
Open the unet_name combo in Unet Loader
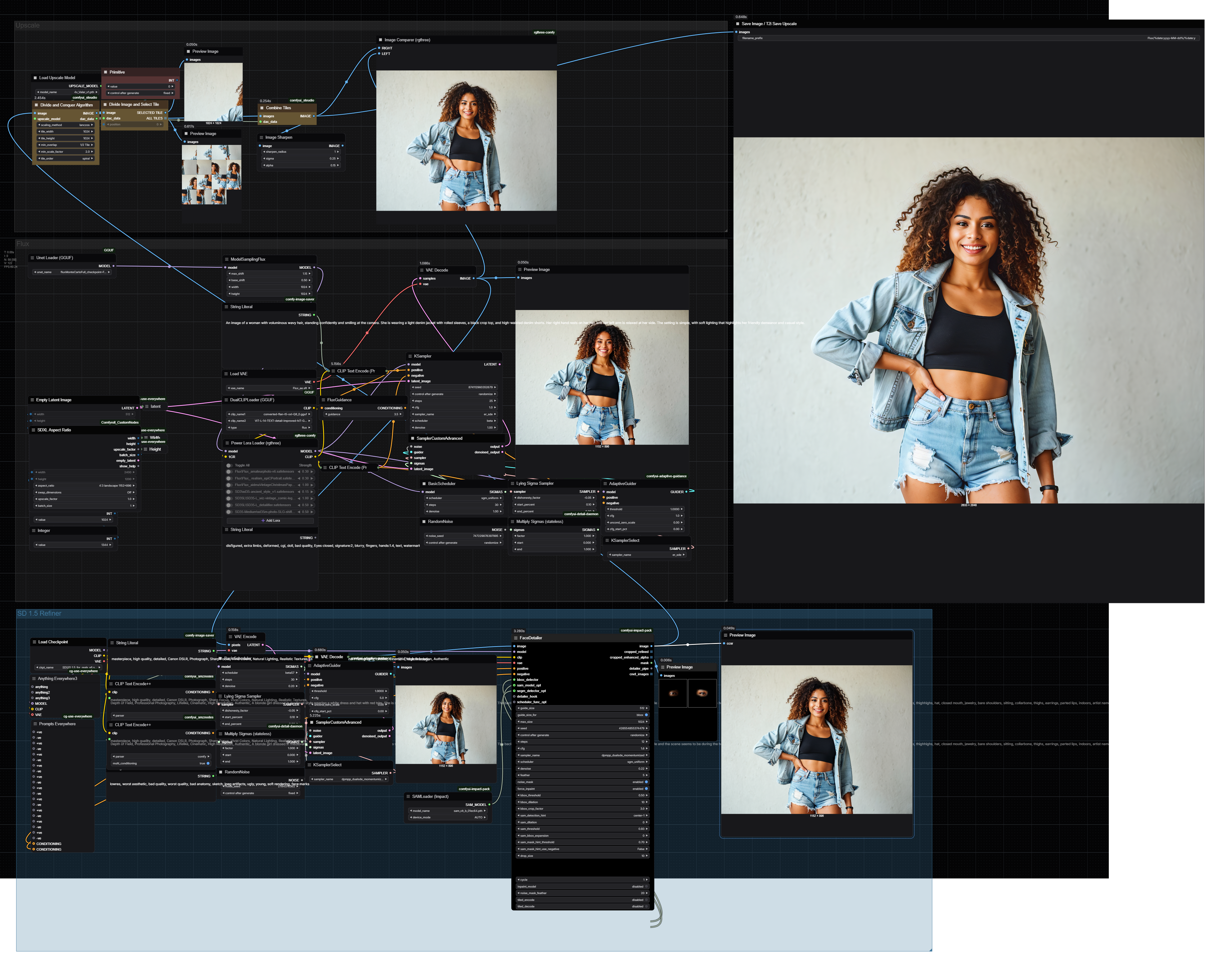[73, 272]
